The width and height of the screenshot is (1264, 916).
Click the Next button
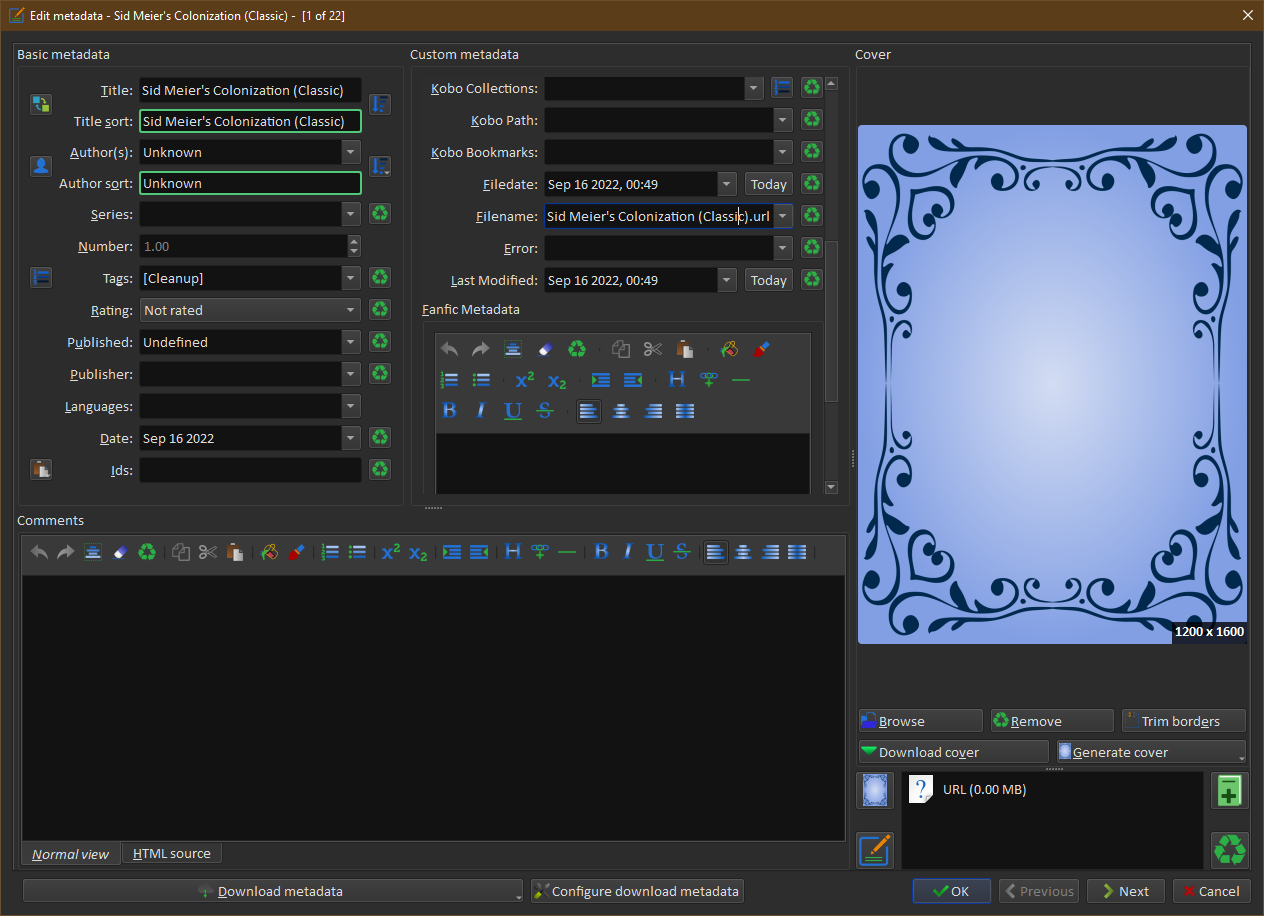(x=1125, y=891)
